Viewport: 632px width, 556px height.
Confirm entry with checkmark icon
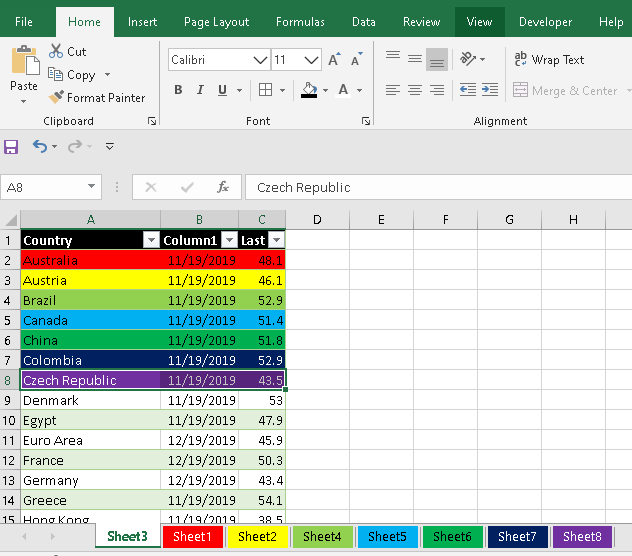(187, 187)
